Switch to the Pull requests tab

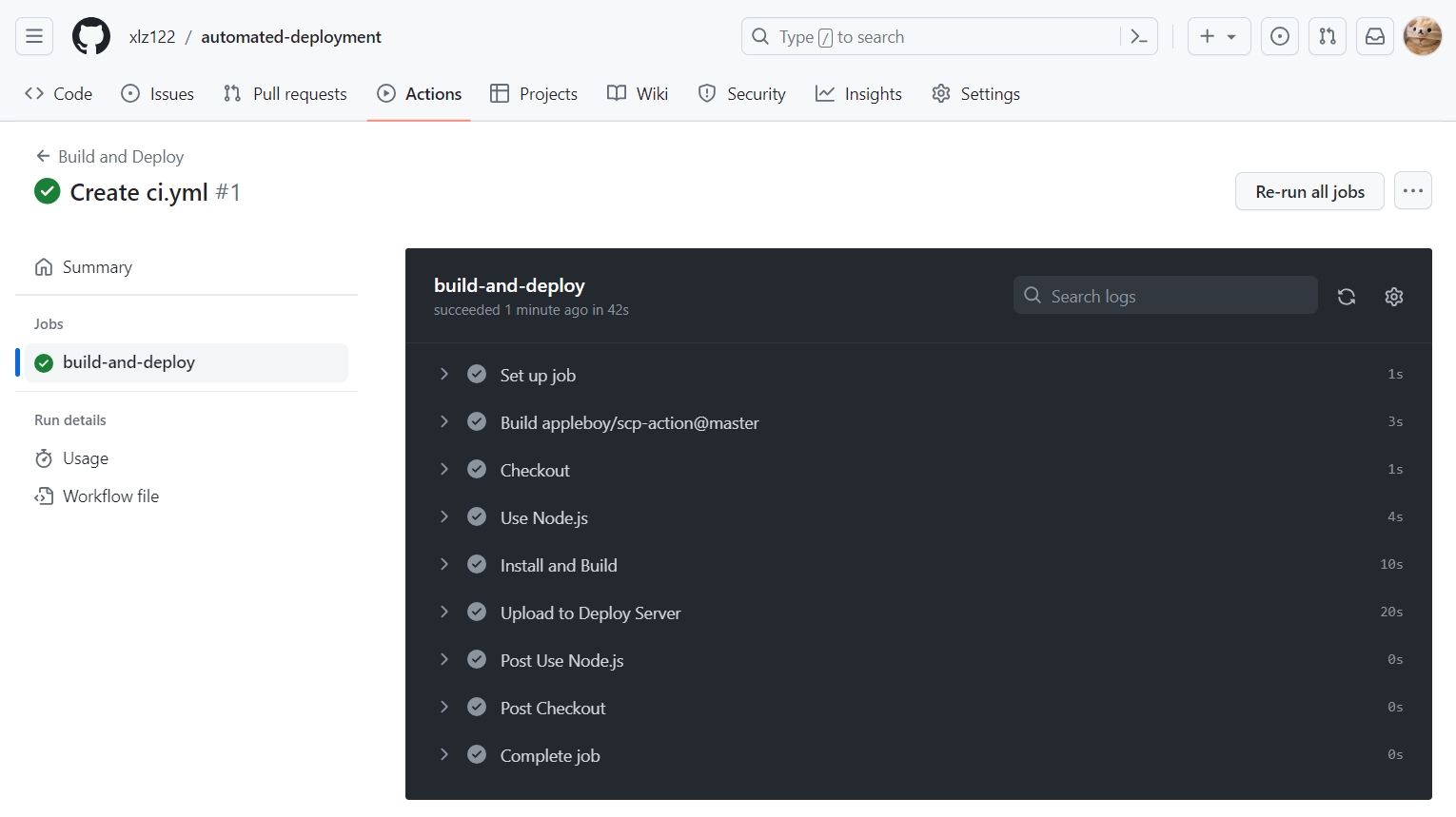click(x=285, y=93)
